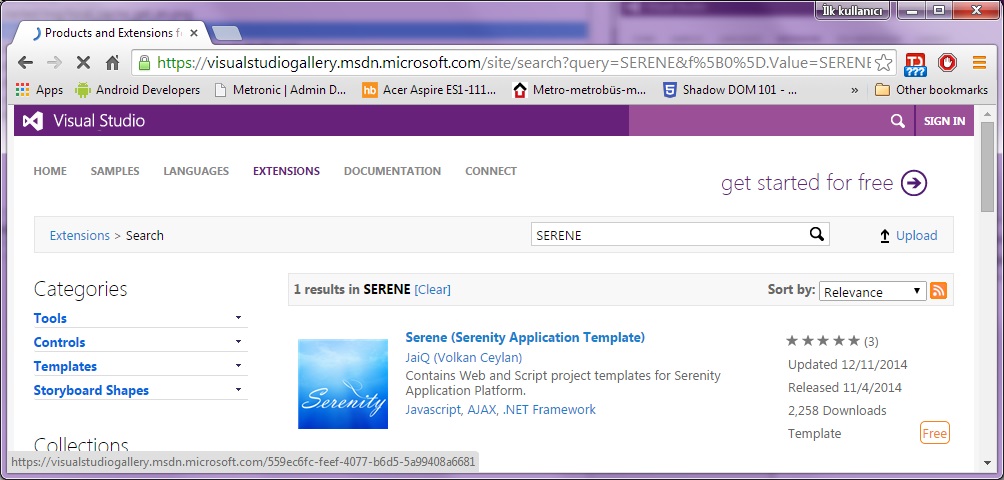Click the SIGN IN button
This screenshot has height=480, width=1004.
pyautogui.click(x=944, y=121)
